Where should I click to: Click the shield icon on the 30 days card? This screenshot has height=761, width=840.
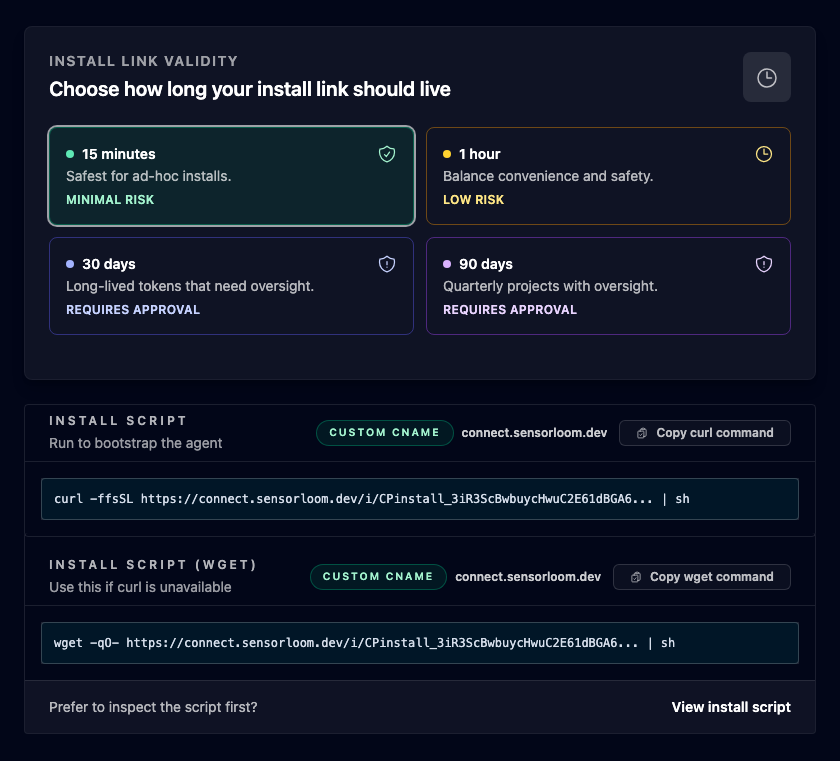pyautogui.click(x=387, y=264)
